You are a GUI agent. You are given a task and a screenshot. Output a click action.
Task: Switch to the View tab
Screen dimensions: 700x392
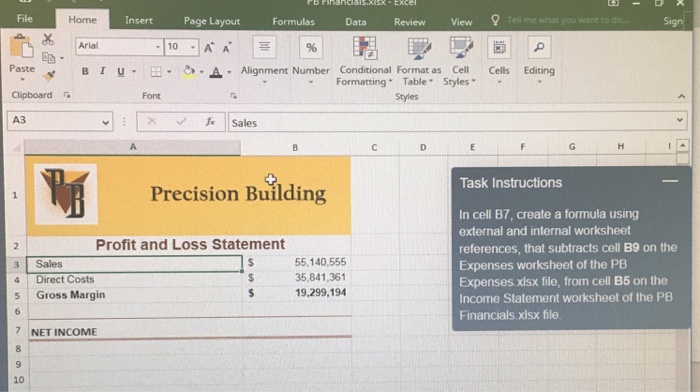click(x=461, y=22)
